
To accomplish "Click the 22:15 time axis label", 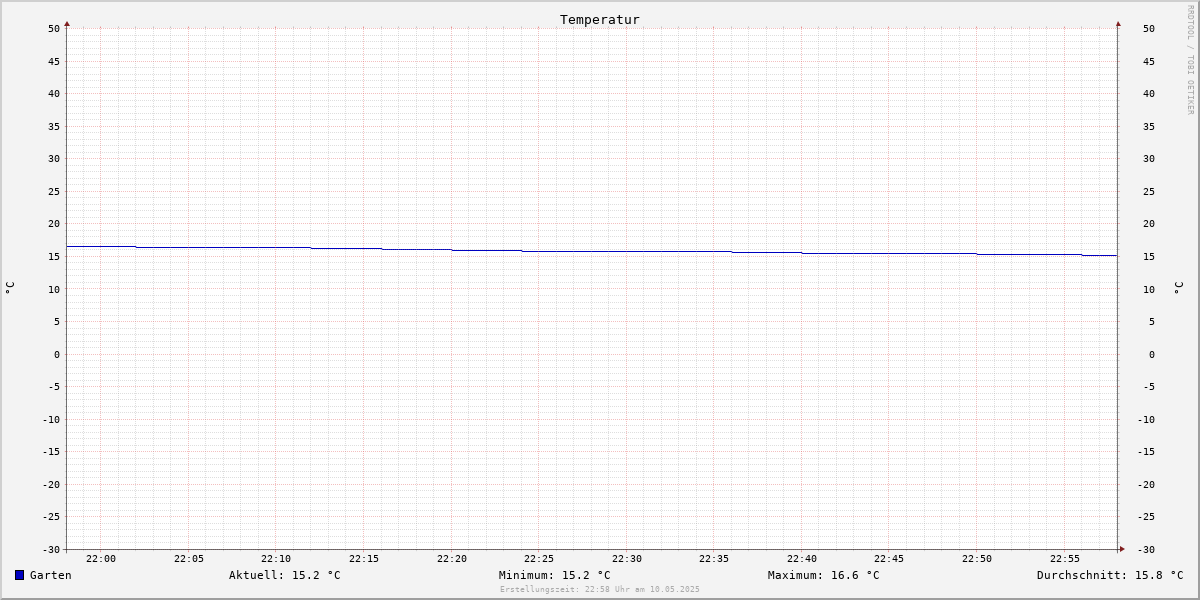I will point(364,558).
